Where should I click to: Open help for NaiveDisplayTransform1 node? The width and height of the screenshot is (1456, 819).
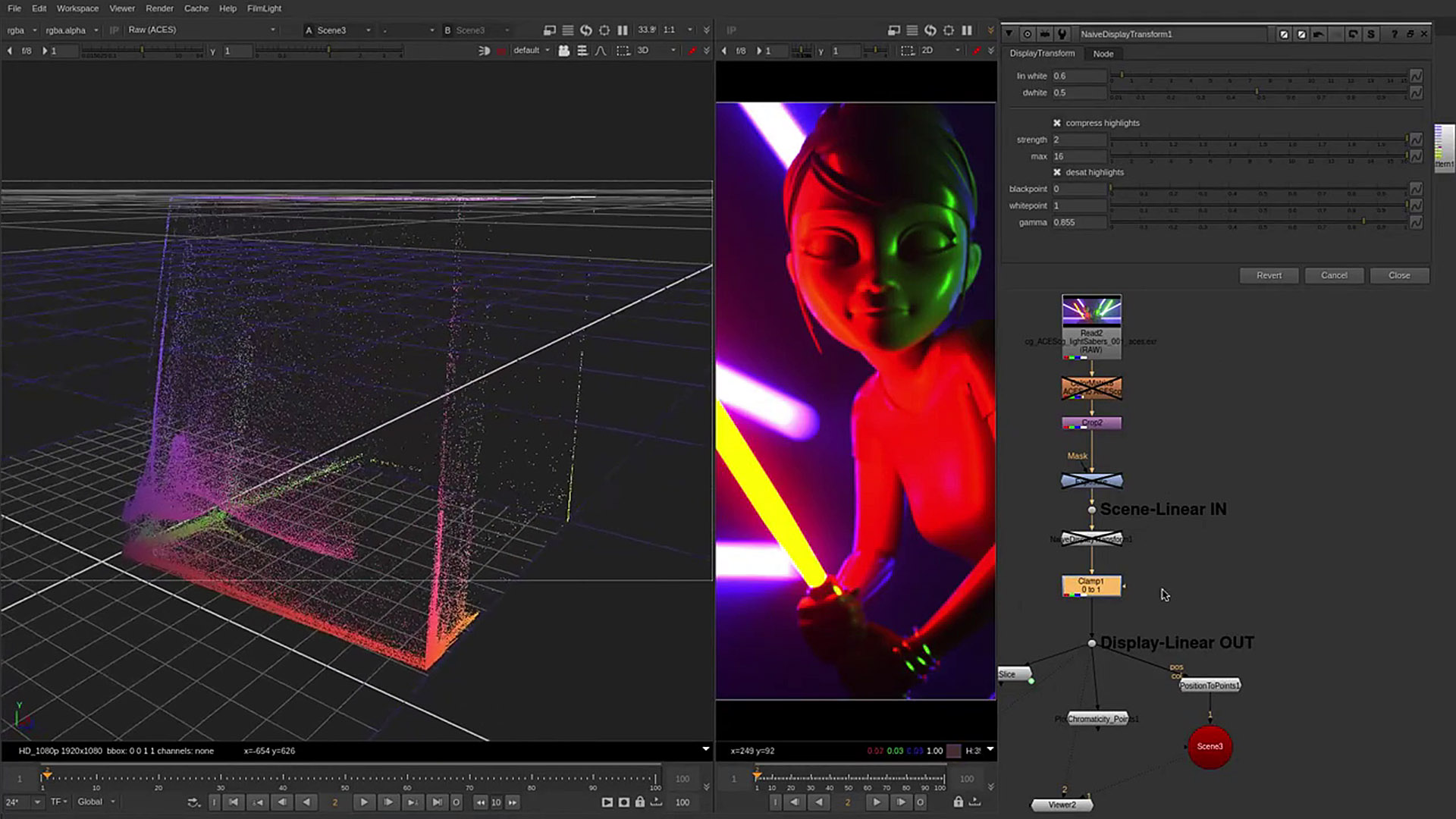point(1394,34)
